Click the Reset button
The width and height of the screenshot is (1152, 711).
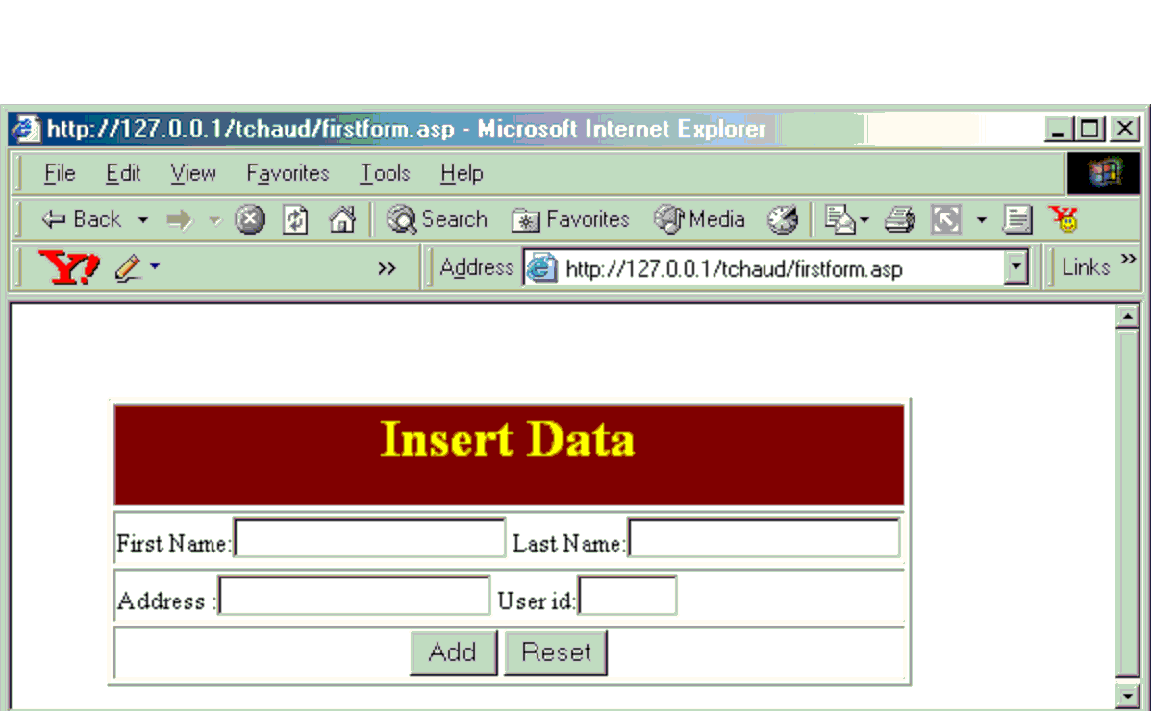556,652
